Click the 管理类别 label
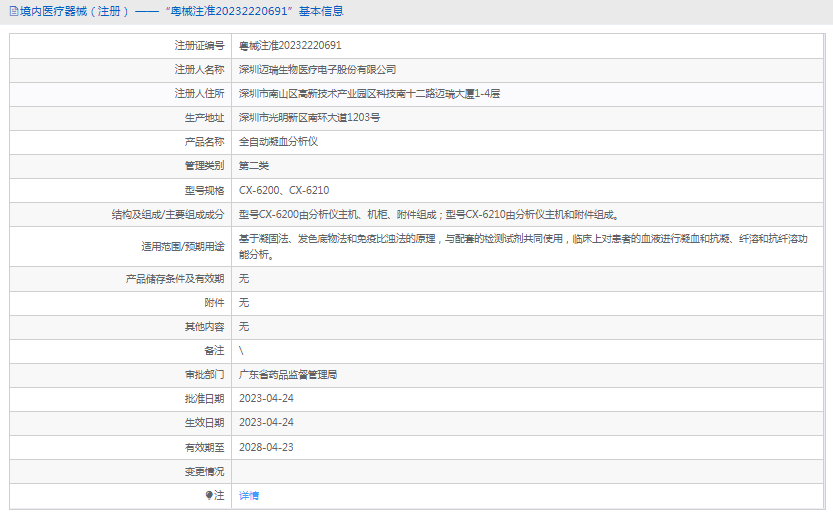Screen dimensions: 833x515 (x=205, y=166)
